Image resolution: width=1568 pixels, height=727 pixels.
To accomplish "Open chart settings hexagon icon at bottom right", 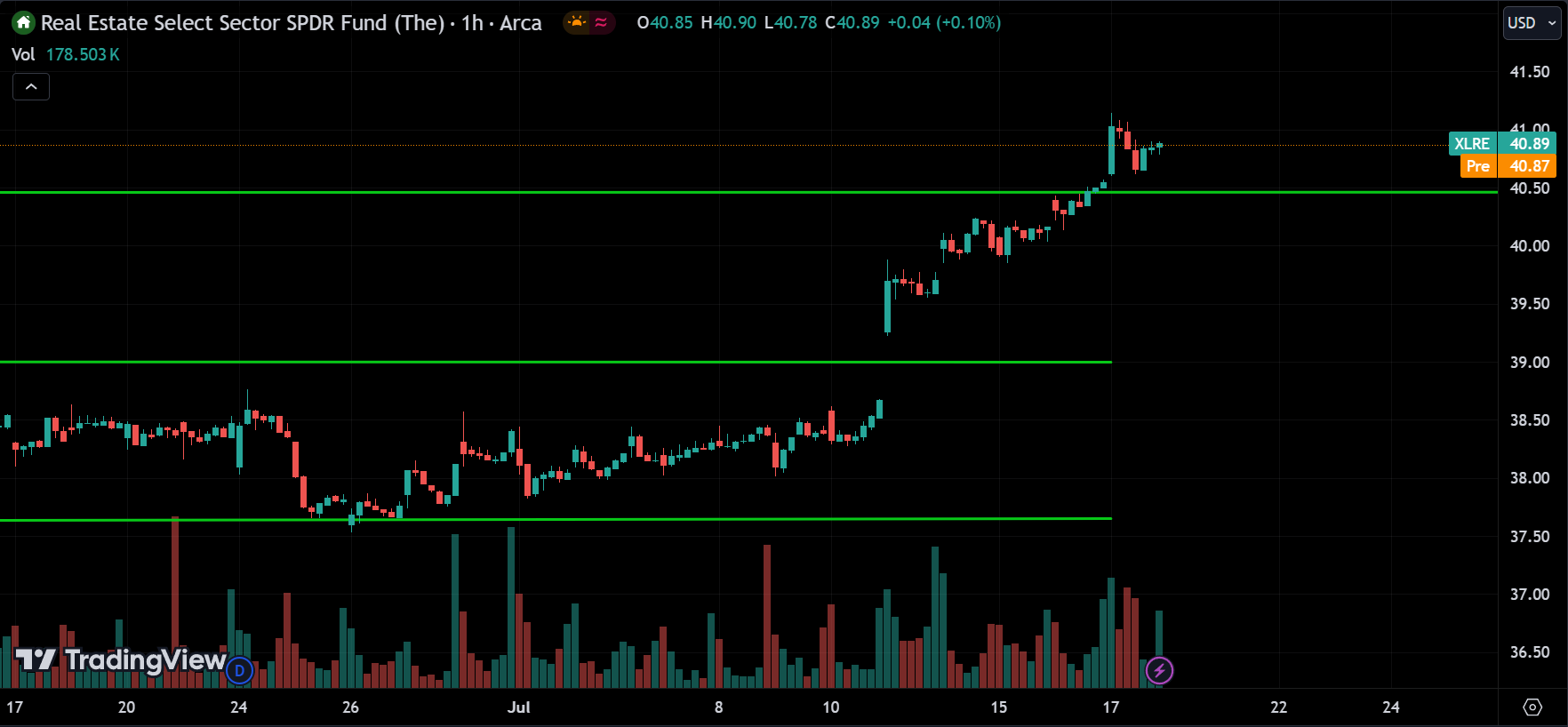I will [x=1532, y=707].
